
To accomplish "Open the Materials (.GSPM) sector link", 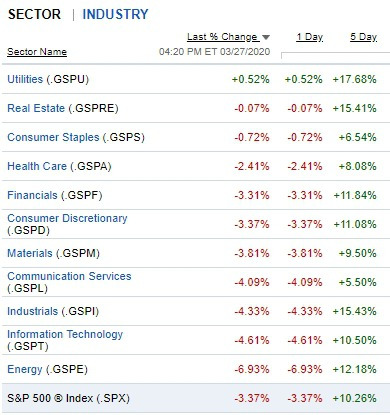I will [53, 253].
